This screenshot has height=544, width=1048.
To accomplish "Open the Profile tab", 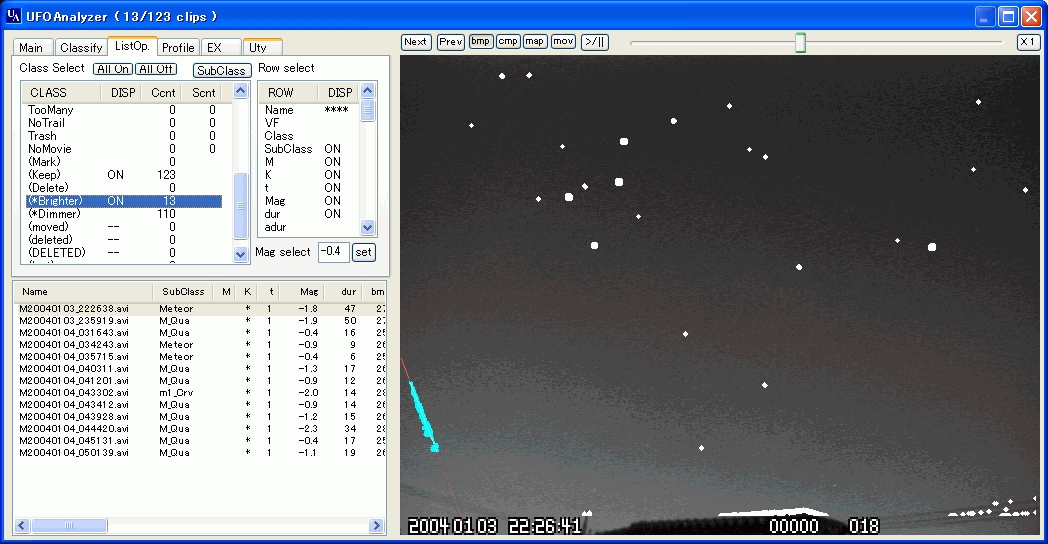I will pyautogui.click(x=178, y=48).
